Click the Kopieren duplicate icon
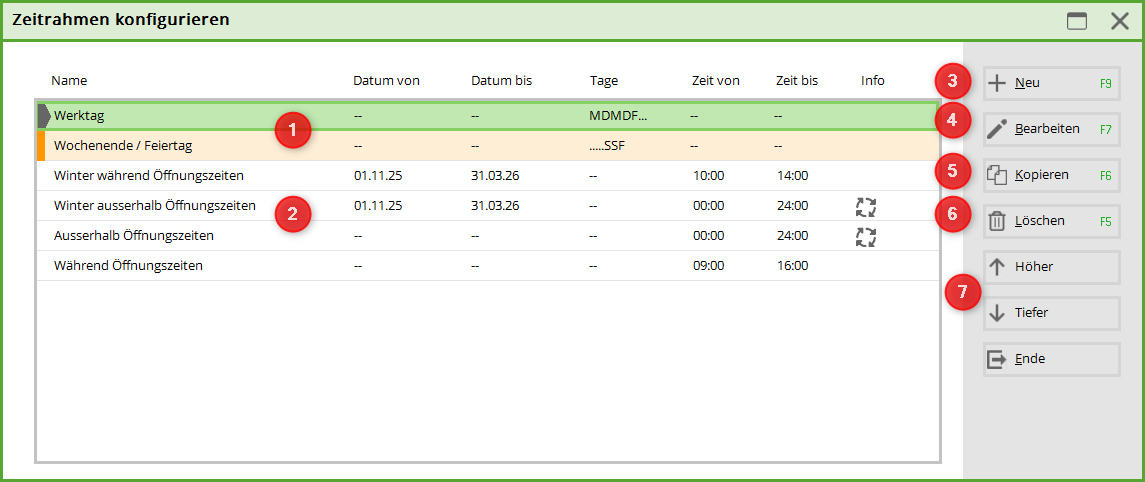Viewport: 1145px width, 482px height. (997, 175)
